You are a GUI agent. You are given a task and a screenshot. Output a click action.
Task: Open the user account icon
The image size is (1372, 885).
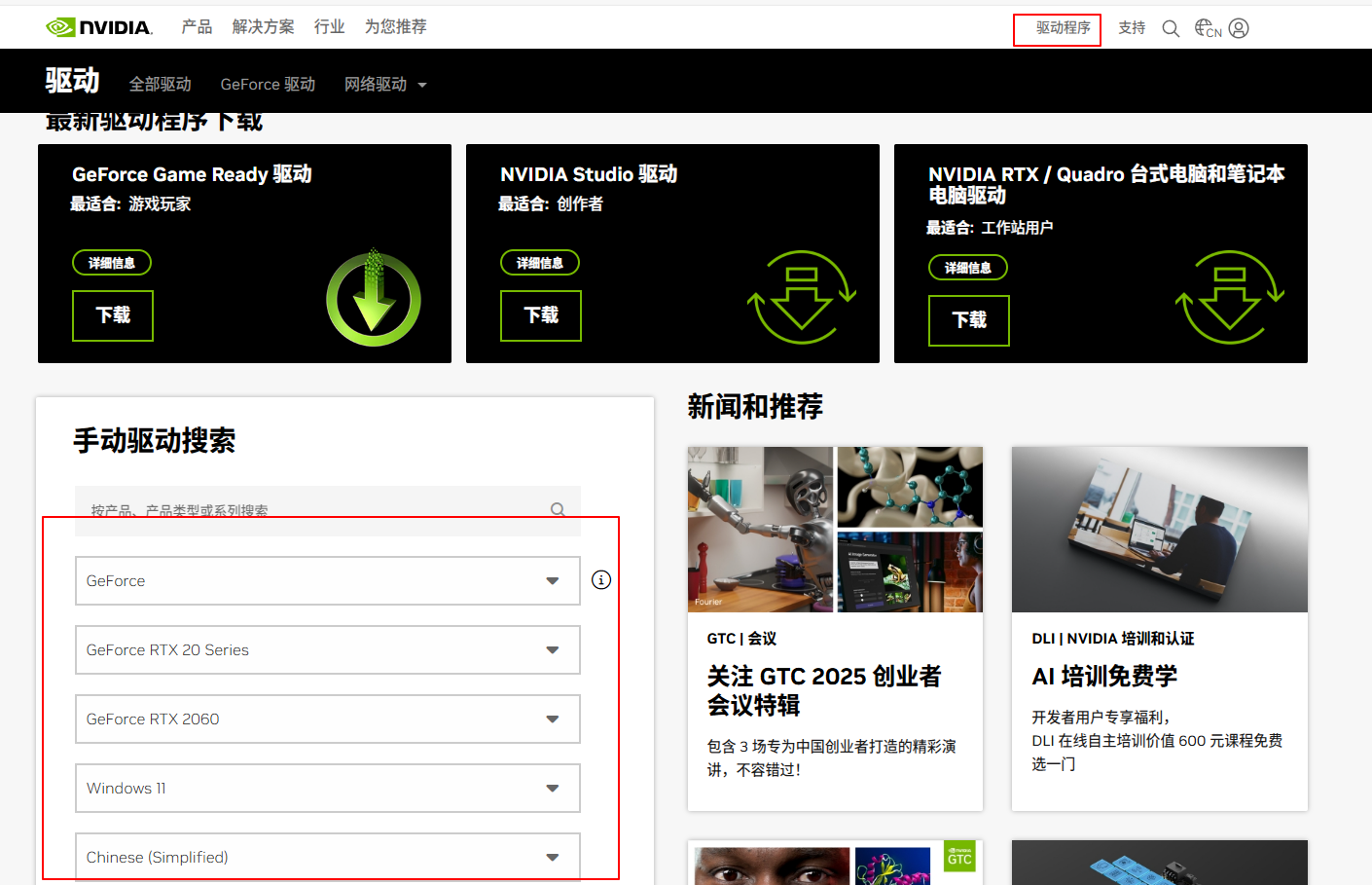pos(1239,28)
